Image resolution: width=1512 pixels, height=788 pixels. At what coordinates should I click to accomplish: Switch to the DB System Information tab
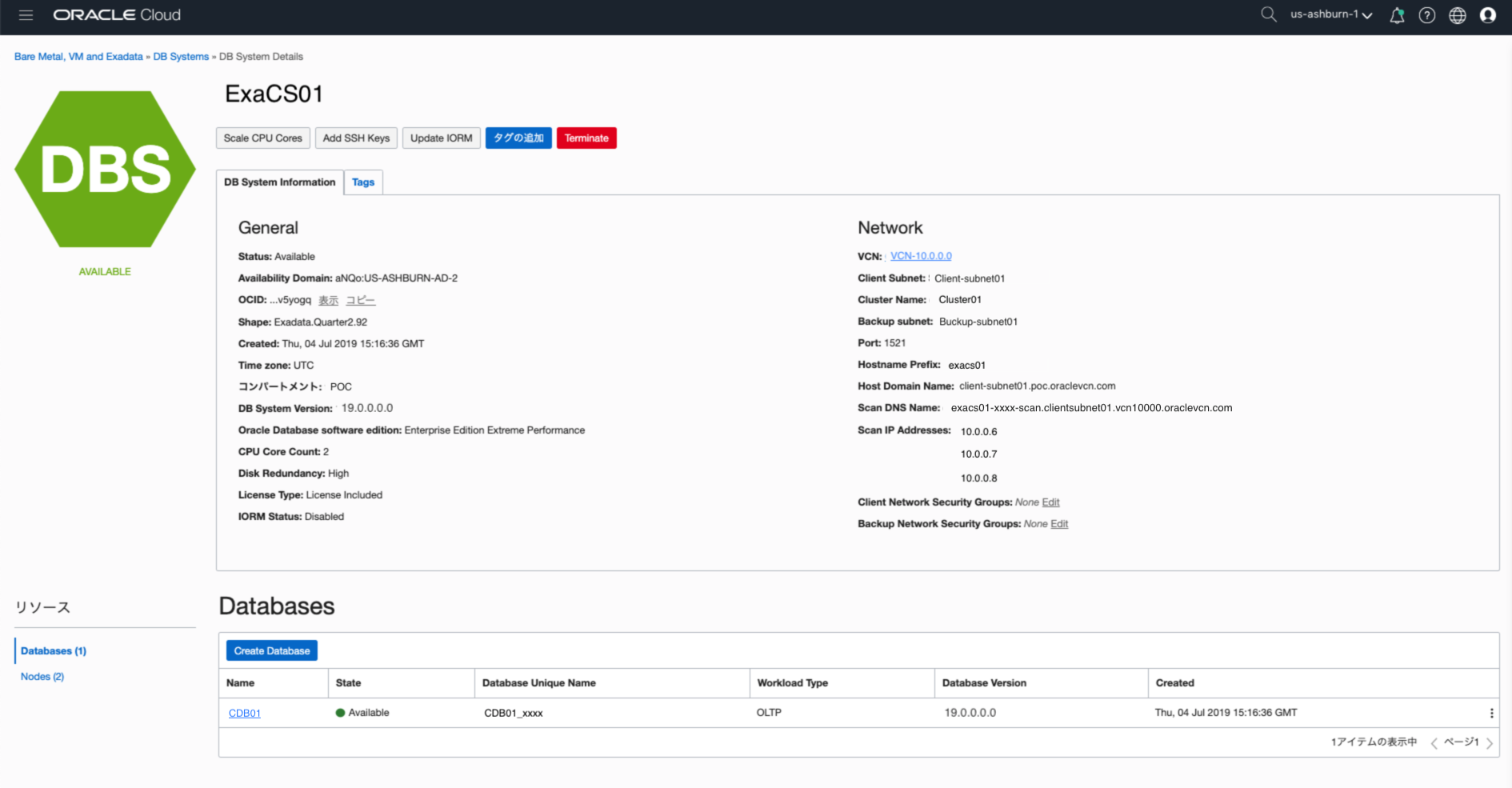280,182
